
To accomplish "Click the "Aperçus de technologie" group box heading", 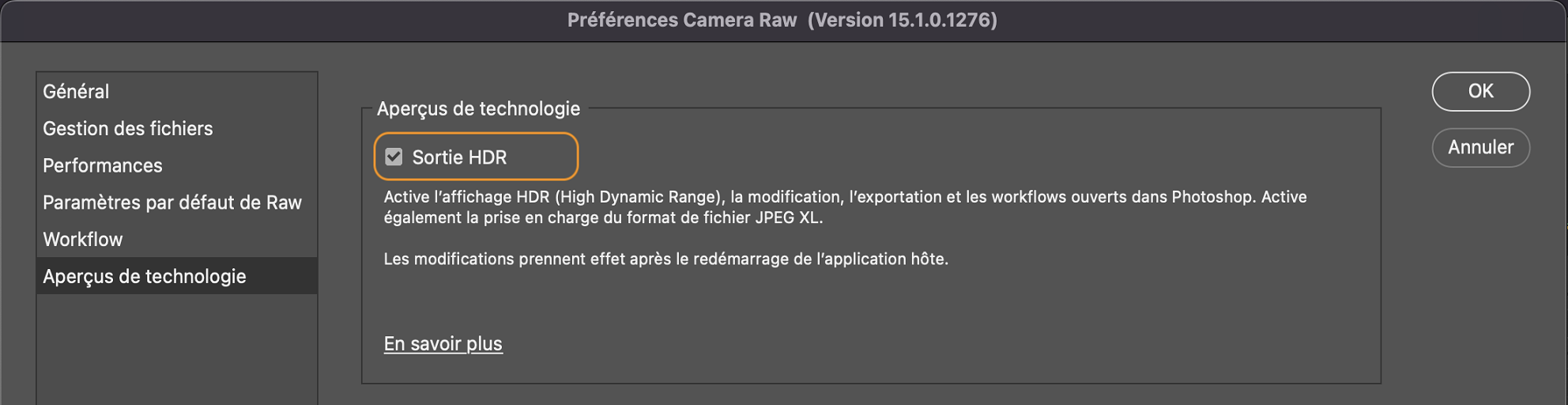I will tap(478, 108).
